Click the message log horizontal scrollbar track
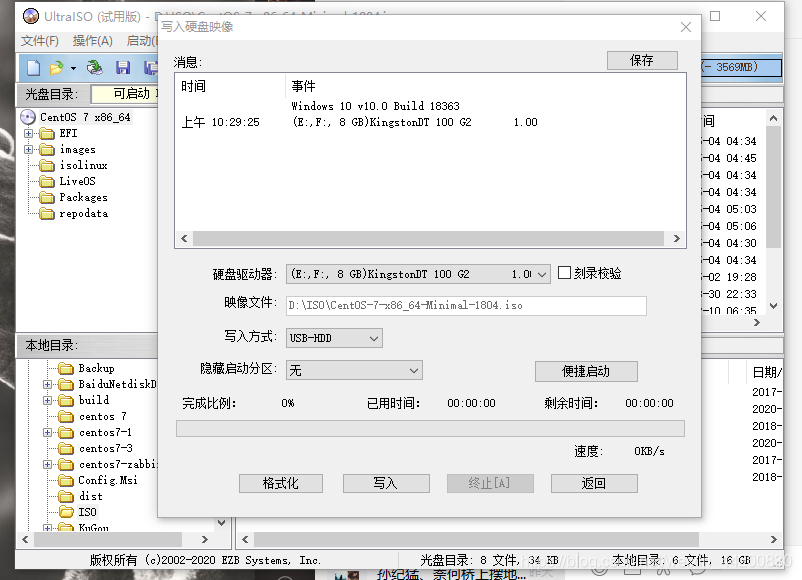The height and width of the screenshot is (580, 802). 429,238
